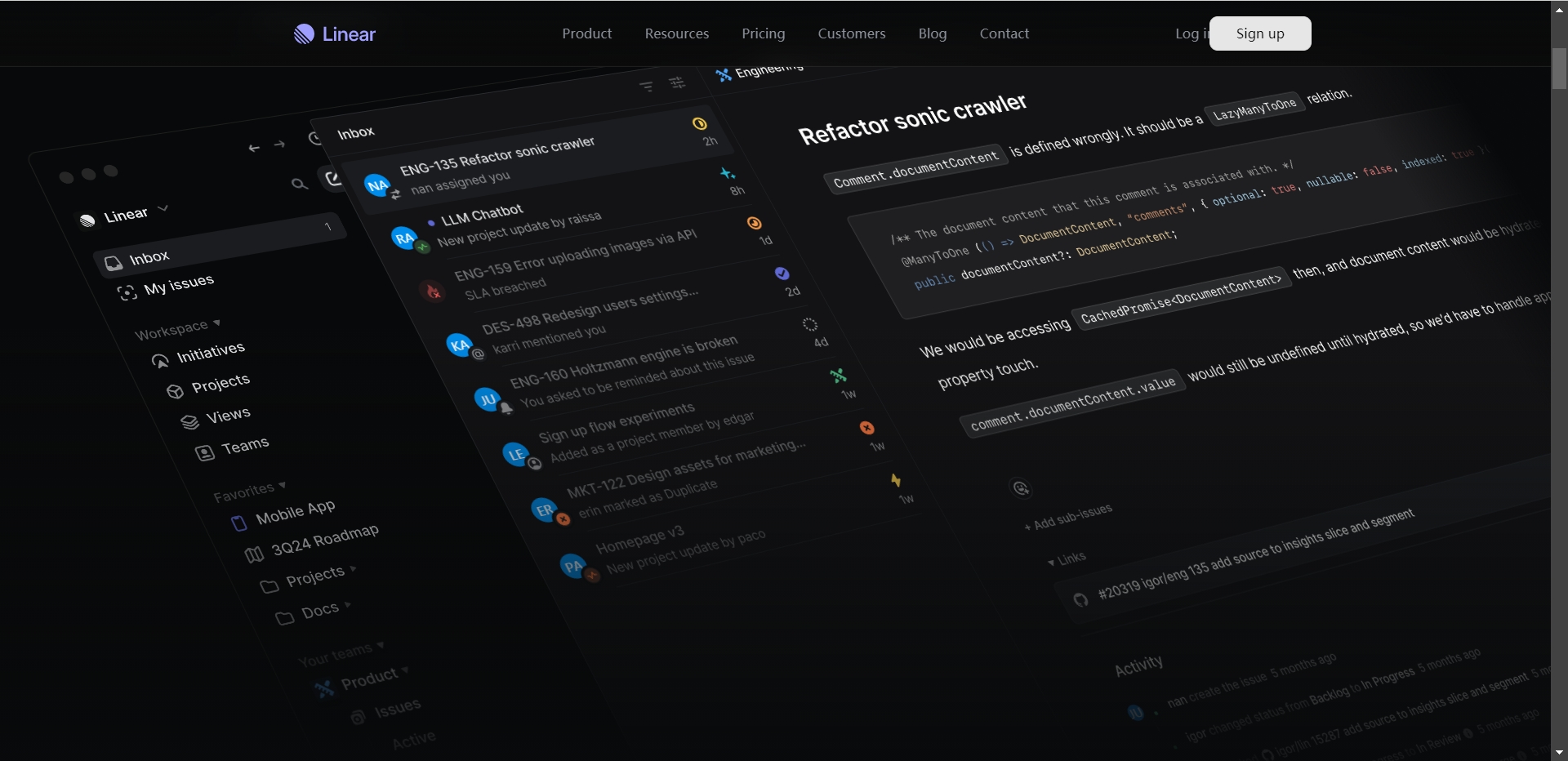Open My issues in the sidebar
The width and height of the screenshot is (1568, 761).
(167, 287)
